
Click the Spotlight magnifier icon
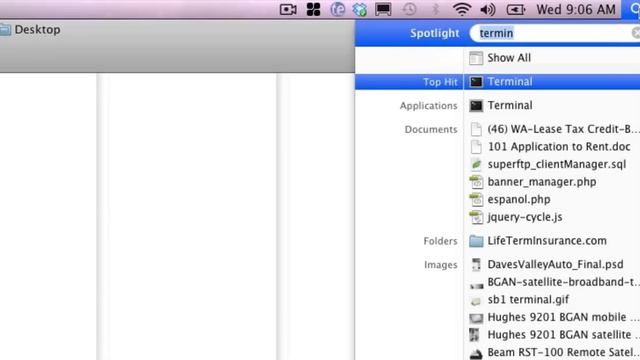634,9
